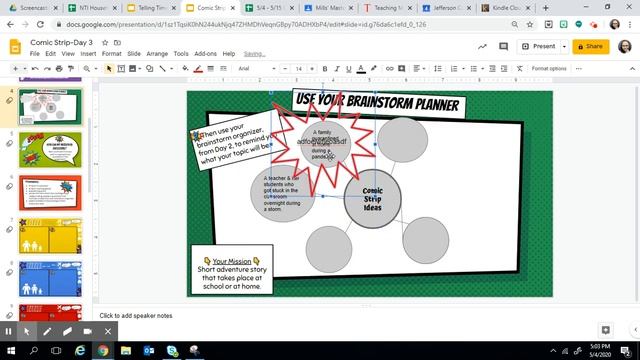Select the green bubble slide 5 thumbnail

pos(50,150)
